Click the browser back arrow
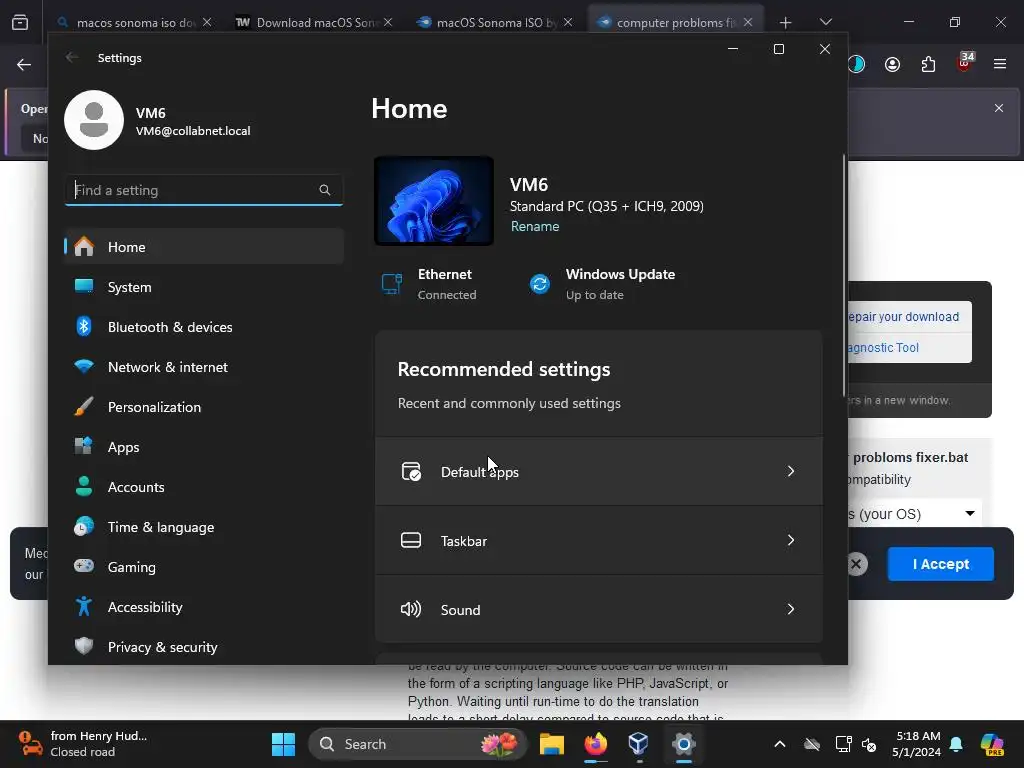This screenshot has height=768, width=1024. pos(24,65)
